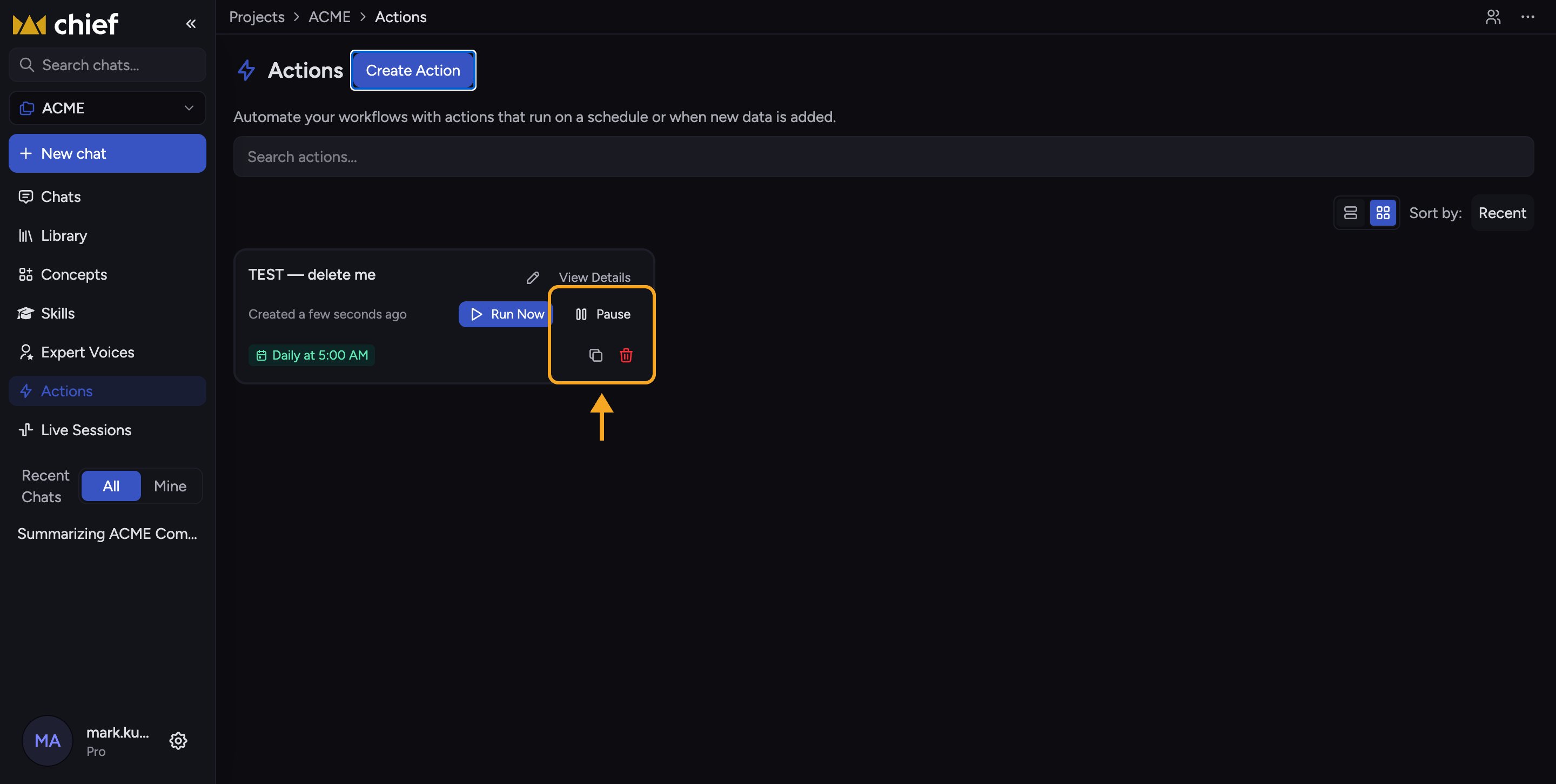This screenshot has height=784, width=1556.
Task: Open members icon in top bar
Action: [1493, 17]
